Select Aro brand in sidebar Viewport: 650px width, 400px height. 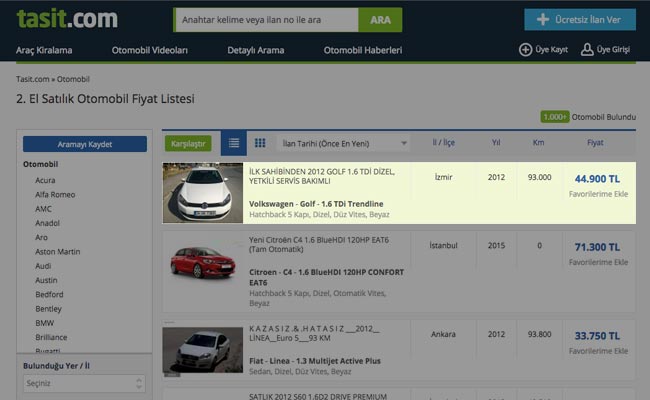[41, 237]
